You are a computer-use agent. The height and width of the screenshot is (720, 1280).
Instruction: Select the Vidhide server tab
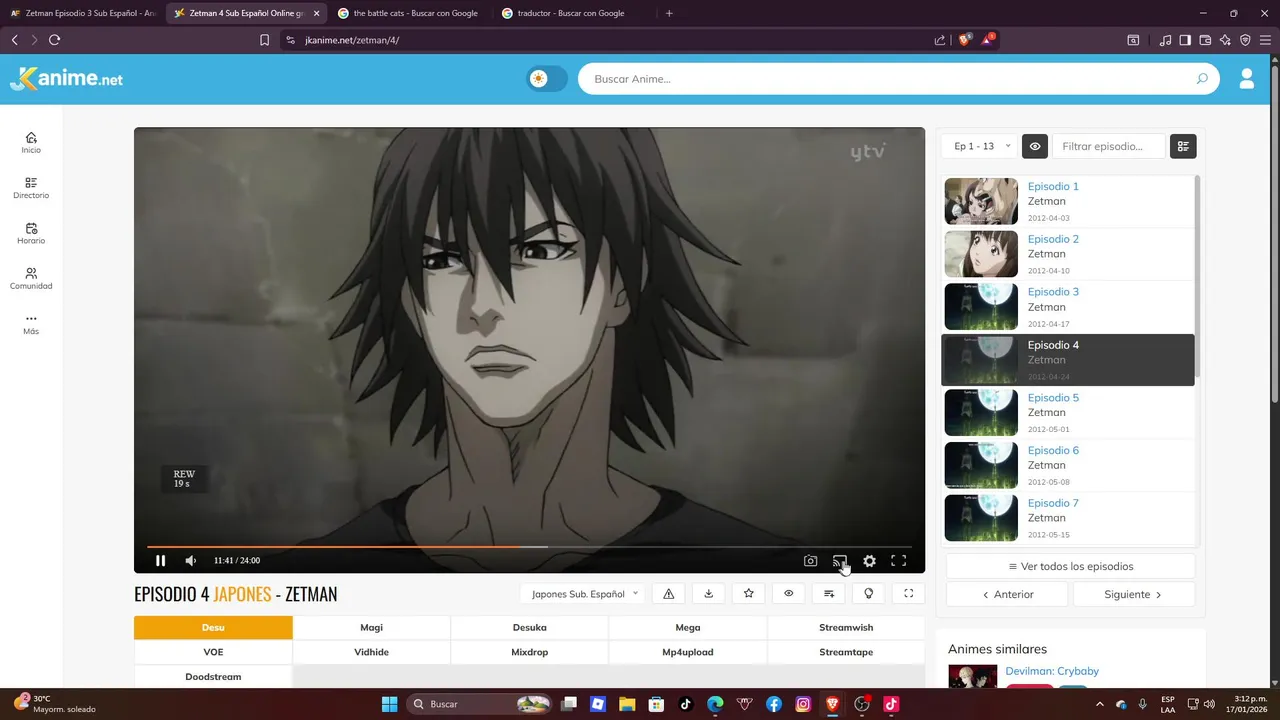[372, 652]
